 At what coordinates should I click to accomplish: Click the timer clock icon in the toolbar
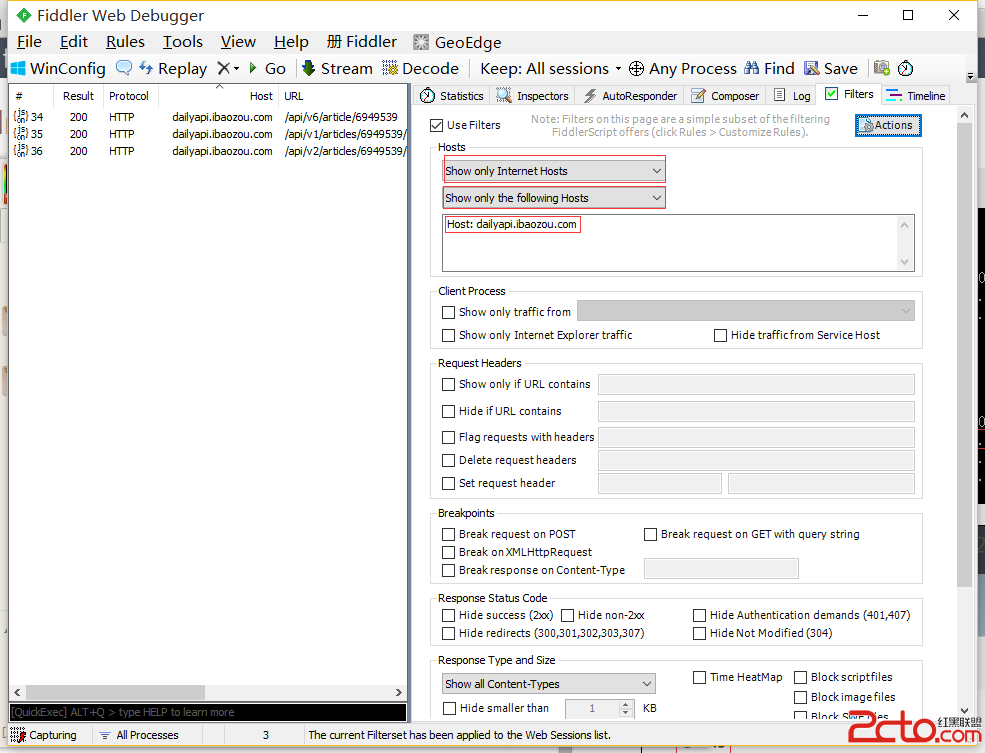click(x=905, y=68)
